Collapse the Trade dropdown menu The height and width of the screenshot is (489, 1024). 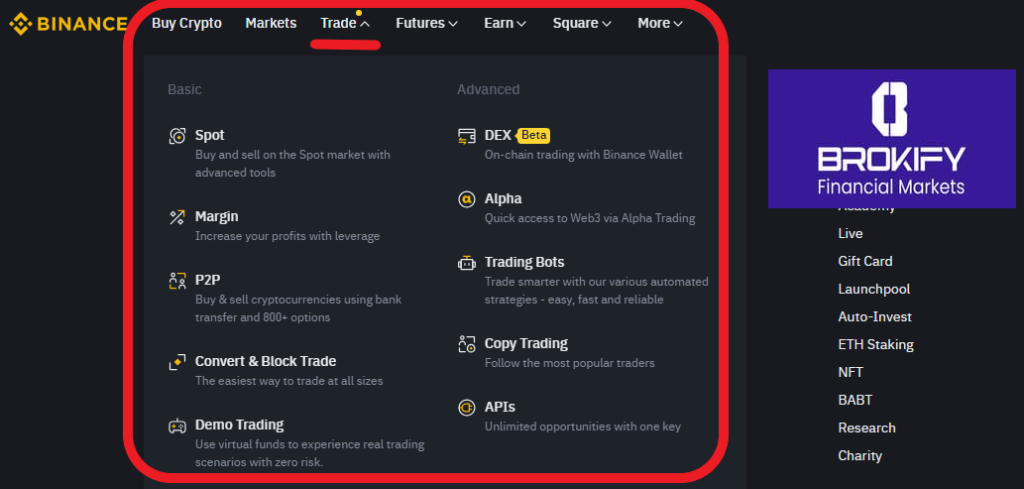click(345, 23)
